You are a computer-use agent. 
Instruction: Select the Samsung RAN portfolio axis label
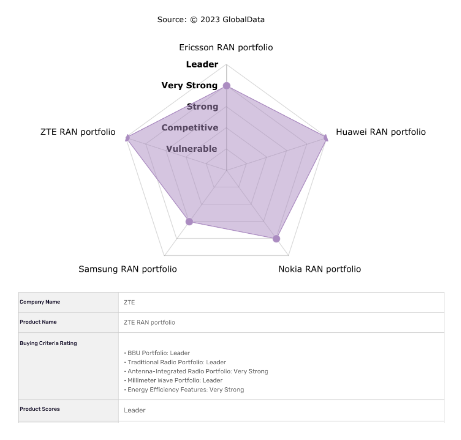(128, 269)
